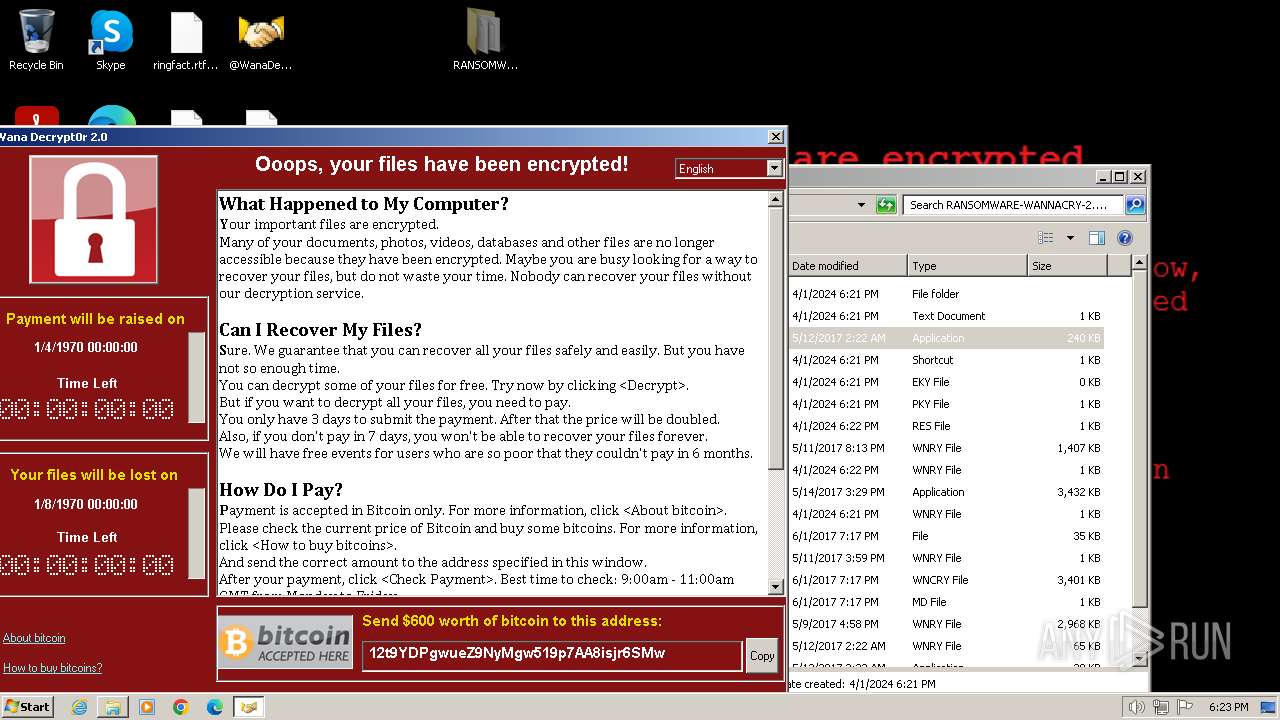Select the 2,968 KB WNRY File row
This screenshot has height=720, width=1280.
click(x=946, y=624)
